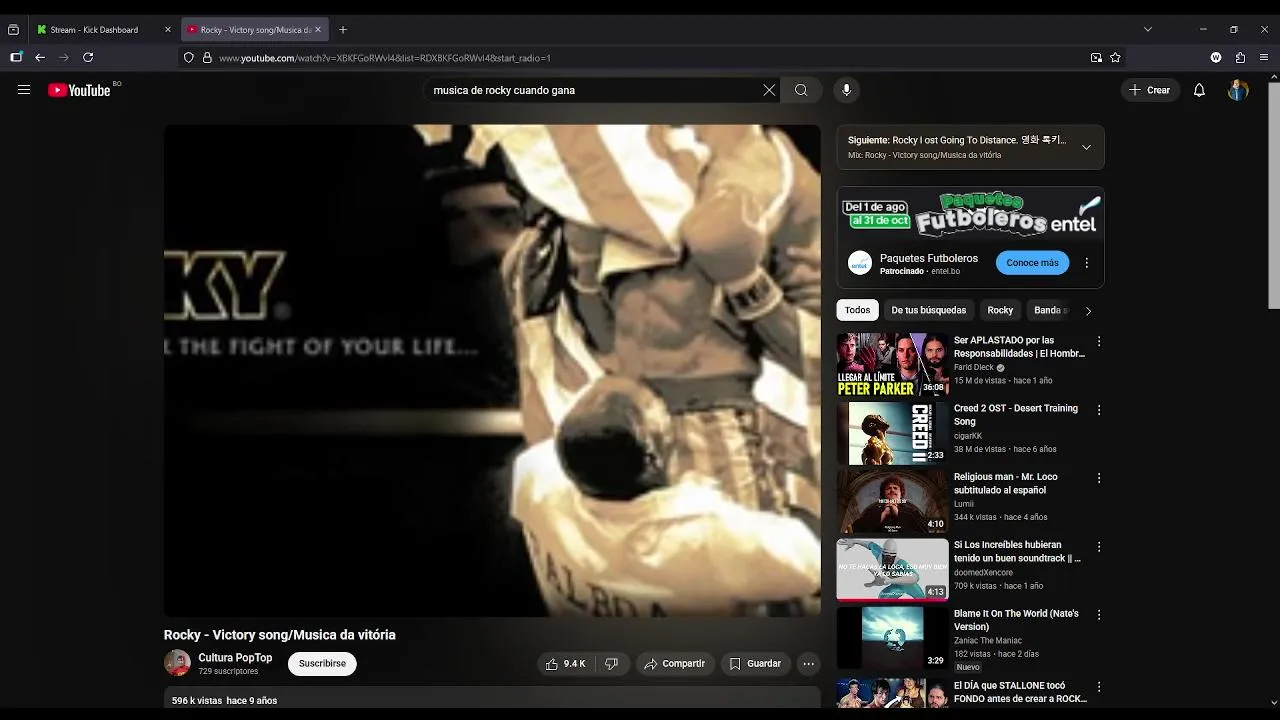
Task: Click the video title Rocky - Victory song
Action: click(280, 635)
